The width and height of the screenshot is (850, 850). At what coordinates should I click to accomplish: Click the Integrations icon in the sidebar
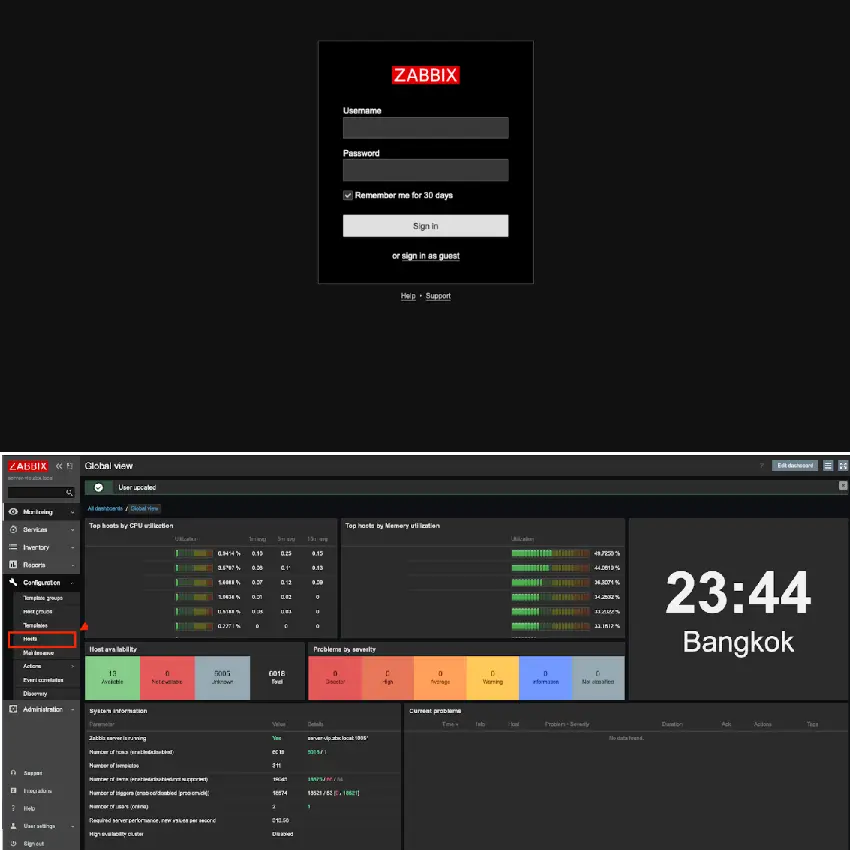13,790
